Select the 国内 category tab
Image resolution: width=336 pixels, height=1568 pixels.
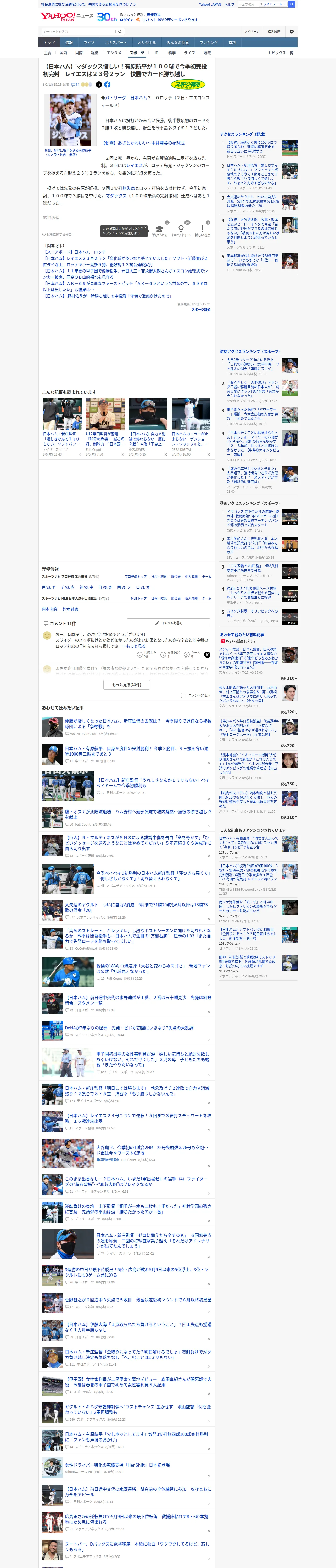coord(63,53)
